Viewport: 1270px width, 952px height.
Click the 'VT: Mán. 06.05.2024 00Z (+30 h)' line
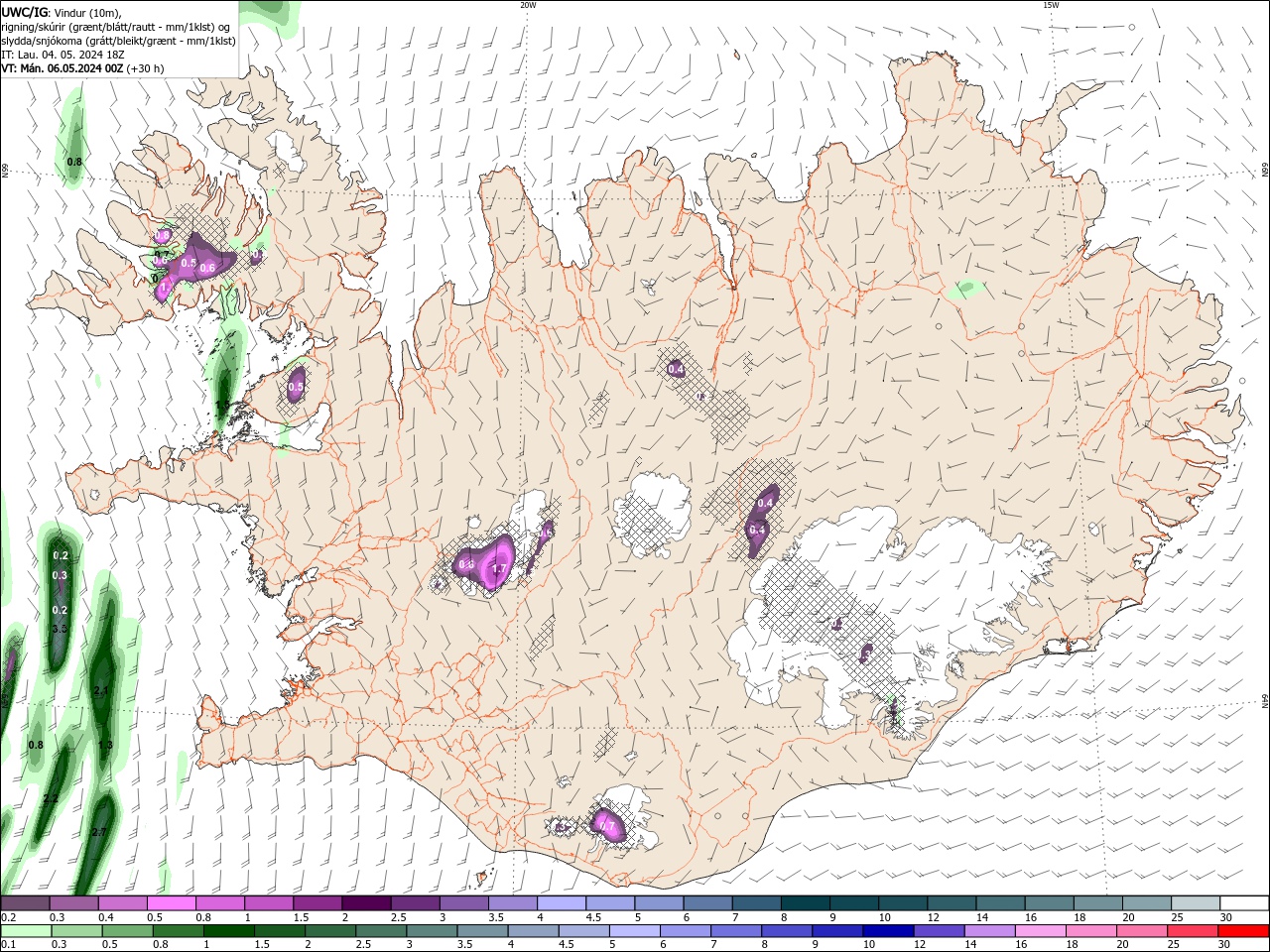[83, 68]
